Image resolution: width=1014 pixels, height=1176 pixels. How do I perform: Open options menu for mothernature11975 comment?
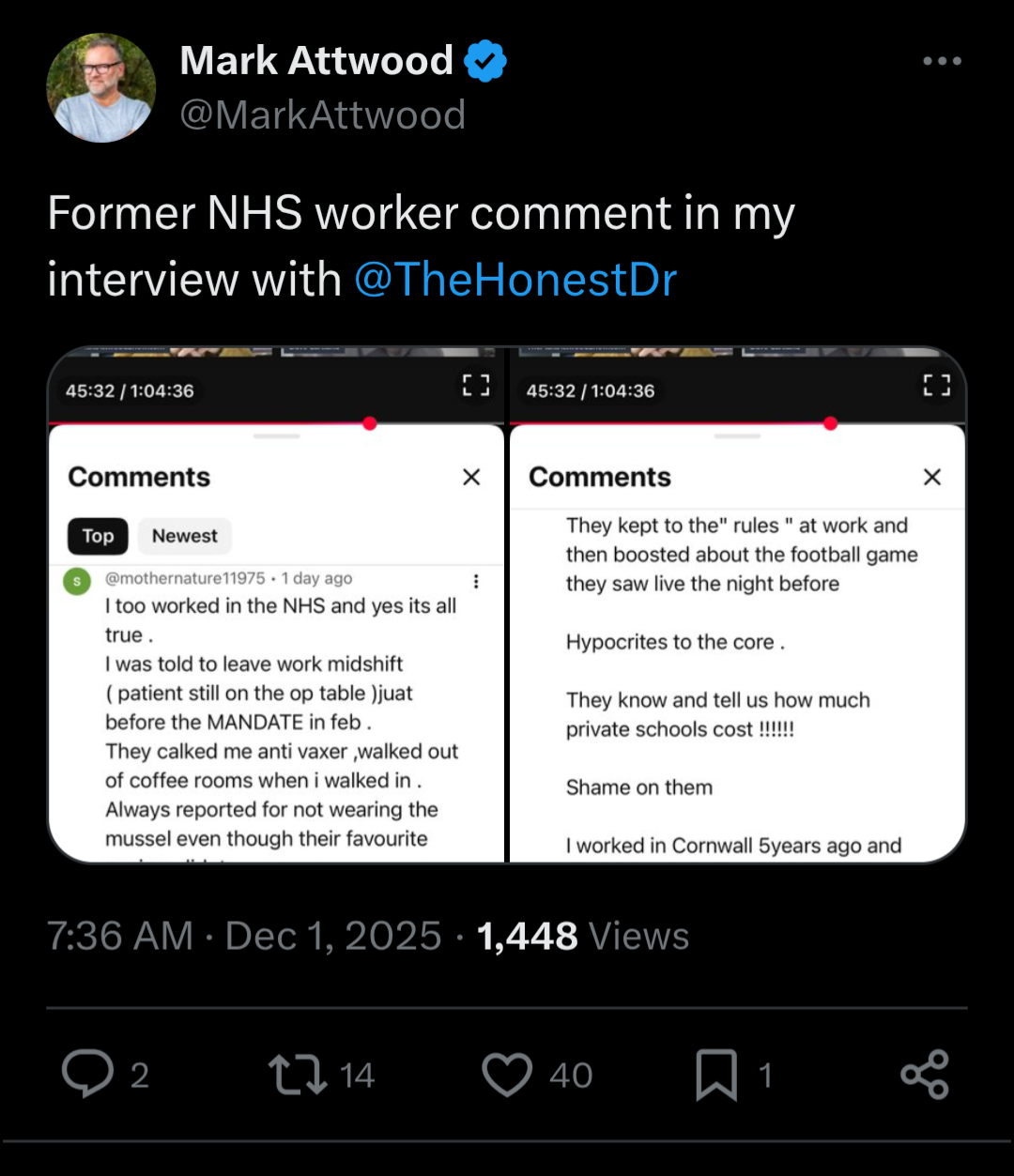click(x=476, y=581)
